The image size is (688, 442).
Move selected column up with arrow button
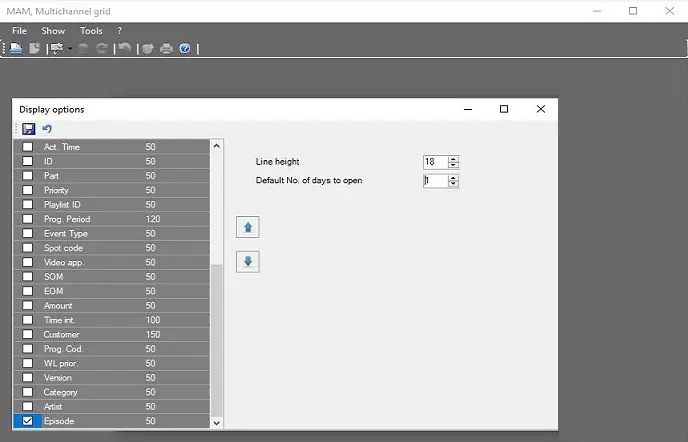[x=248, y=227]
